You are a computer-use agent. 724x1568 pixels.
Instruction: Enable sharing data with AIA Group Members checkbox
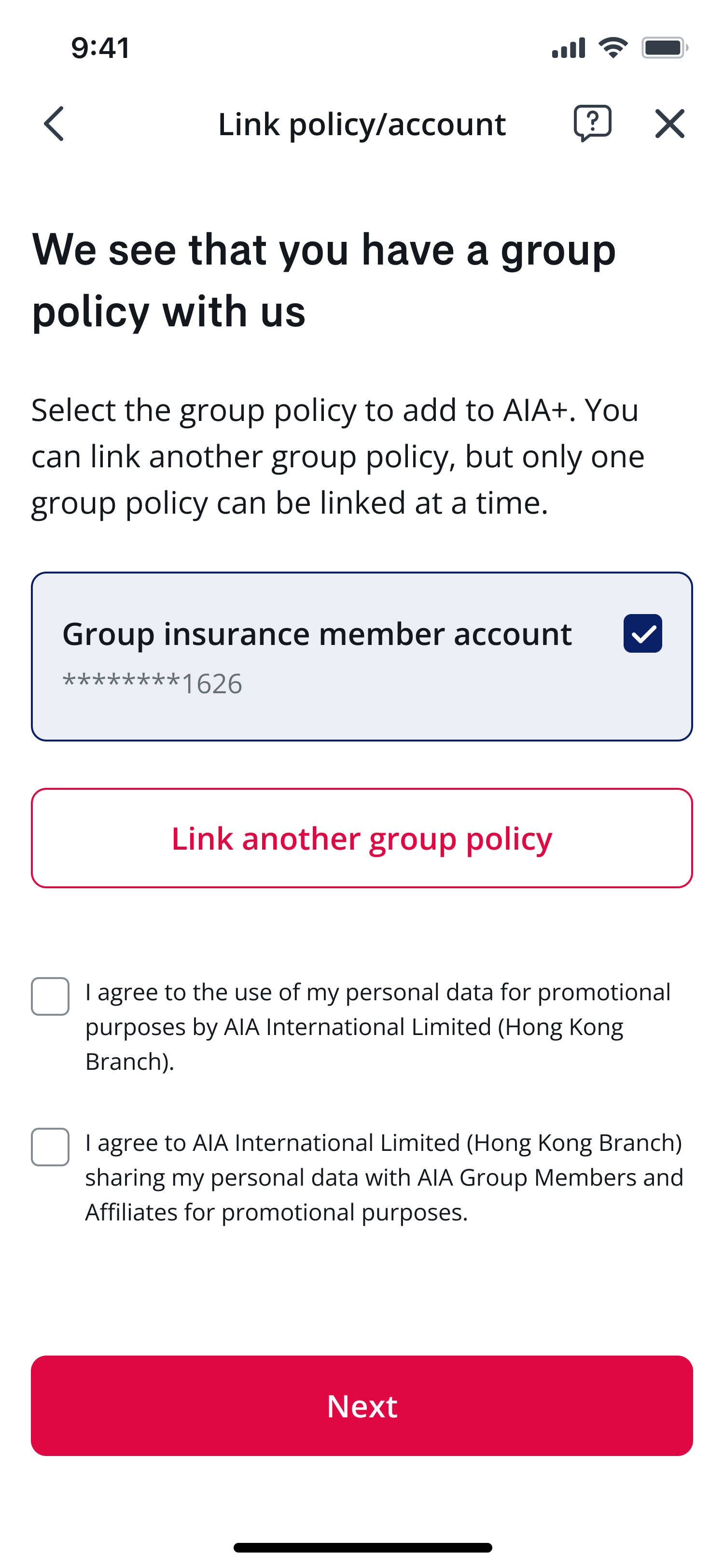point(51,1147)
